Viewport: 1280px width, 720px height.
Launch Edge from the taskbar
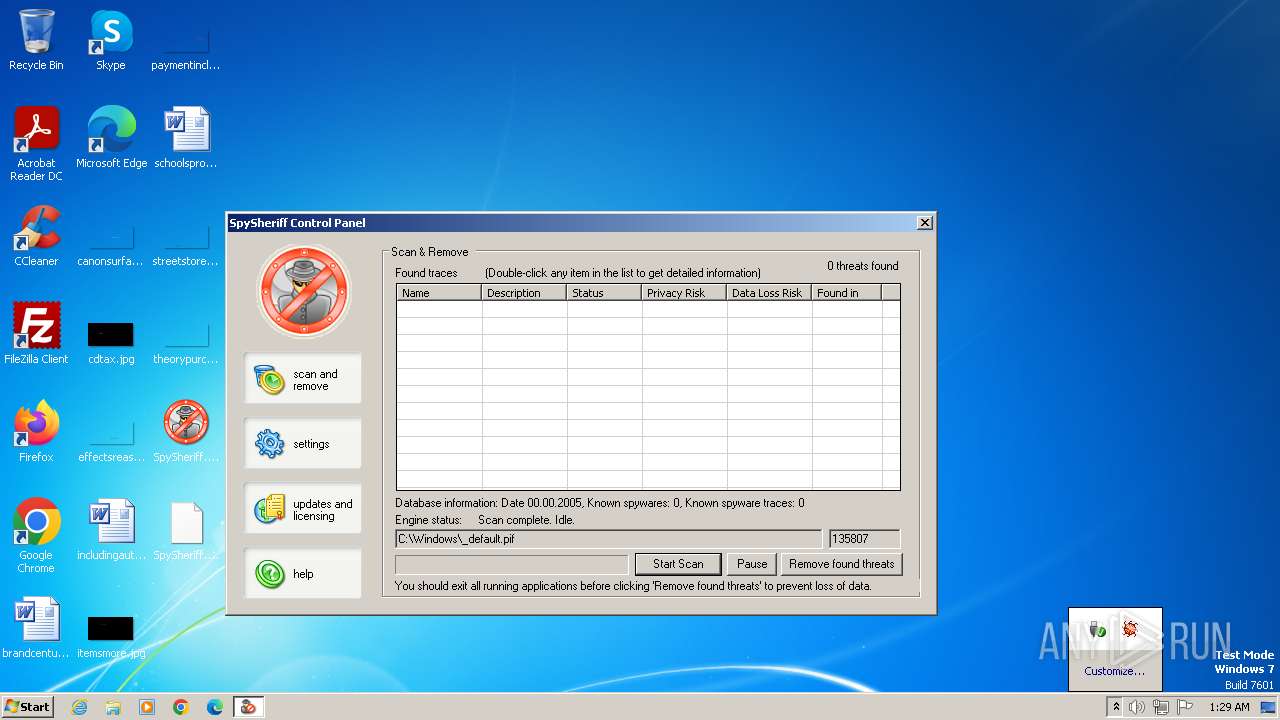pyautogui.click(x=215, y=707)
